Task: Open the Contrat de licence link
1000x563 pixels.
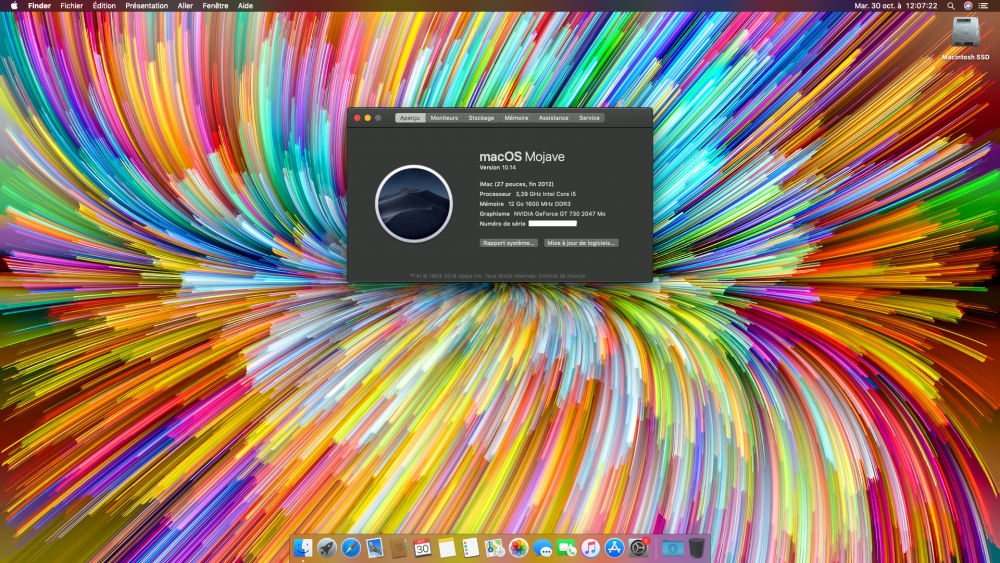Action: pyautogui.click(x=562, y=276)
